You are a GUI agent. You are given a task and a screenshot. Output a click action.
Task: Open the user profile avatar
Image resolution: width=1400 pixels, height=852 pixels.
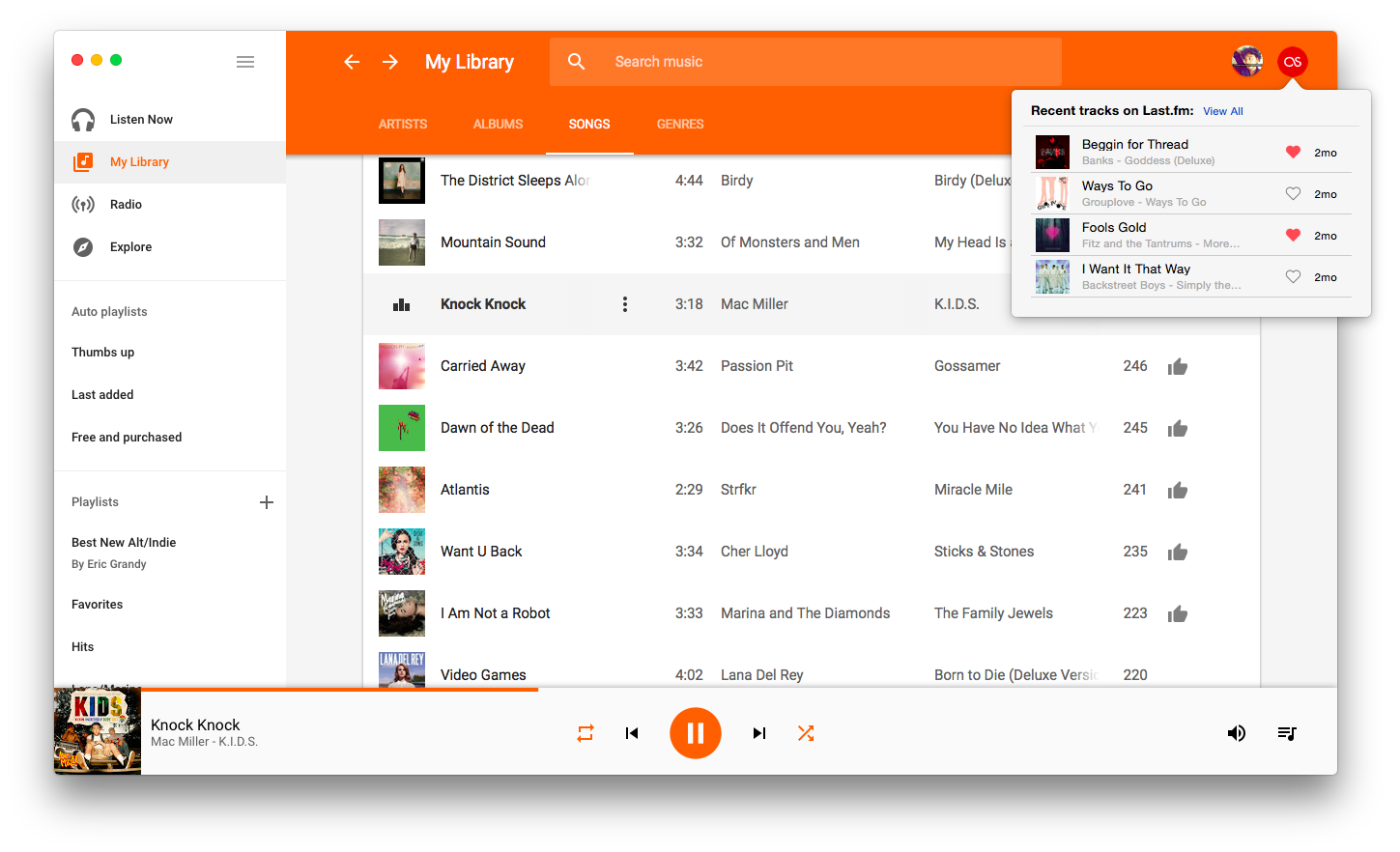(1247, 62)
